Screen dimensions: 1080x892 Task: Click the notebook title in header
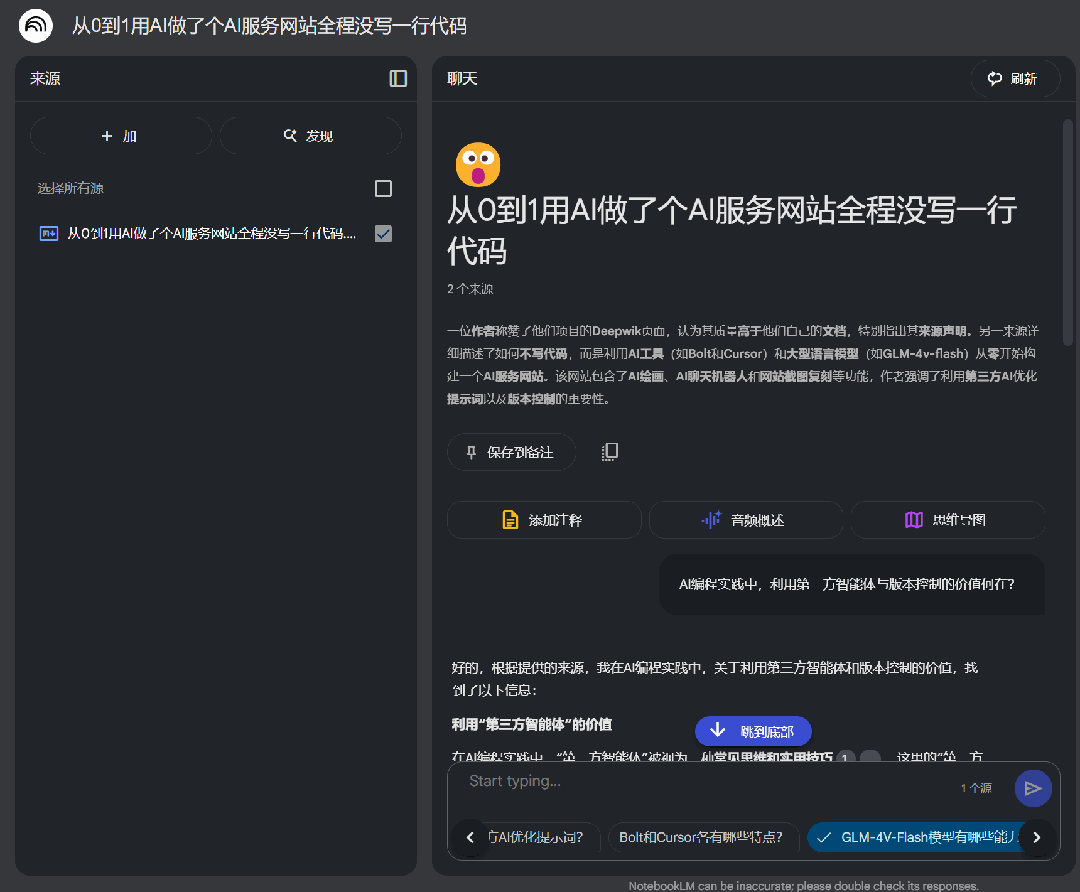[269, 26]
